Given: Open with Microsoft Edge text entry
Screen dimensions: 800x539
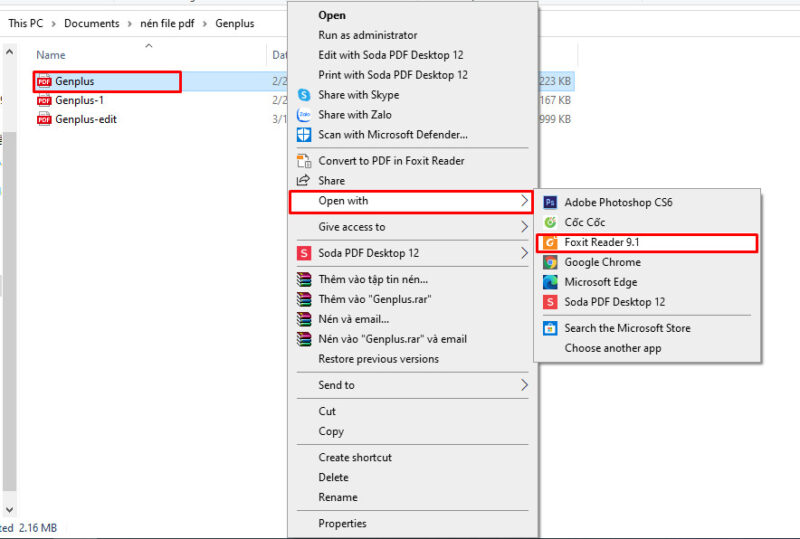Looking at the screenshot, I should click(601, 282).
